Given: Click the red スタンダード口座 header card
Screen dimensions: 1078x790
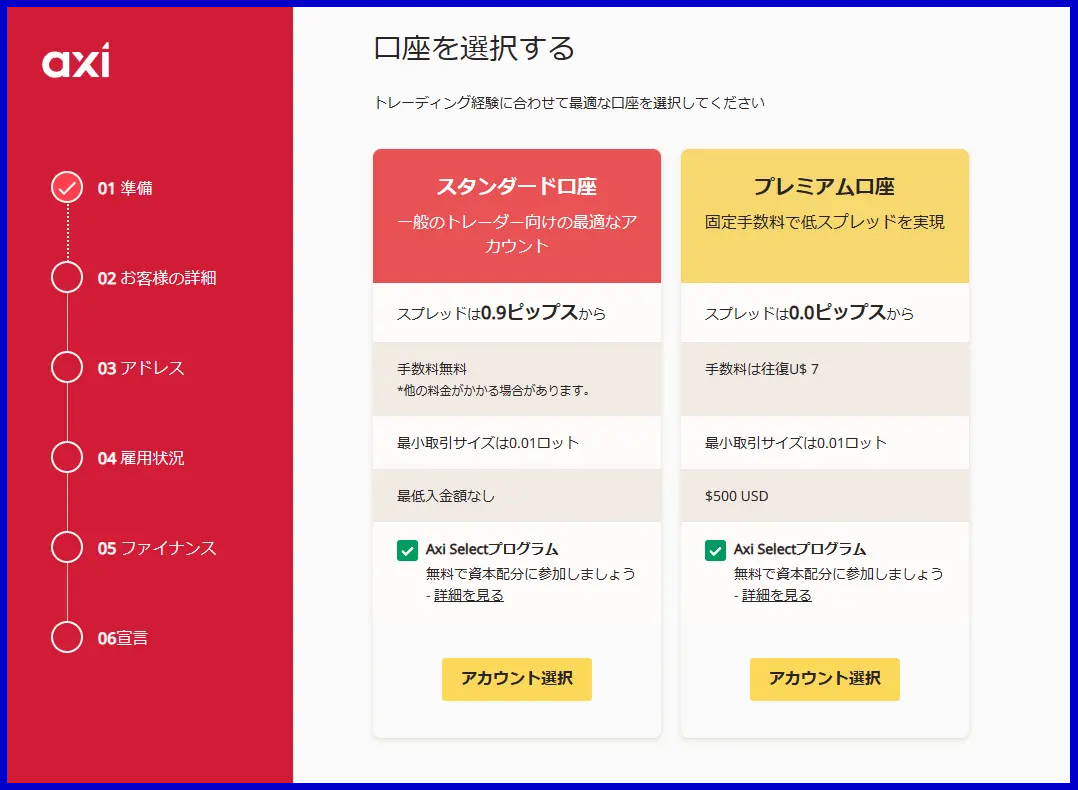Looking at the screenshot, I should coord(516,216).
